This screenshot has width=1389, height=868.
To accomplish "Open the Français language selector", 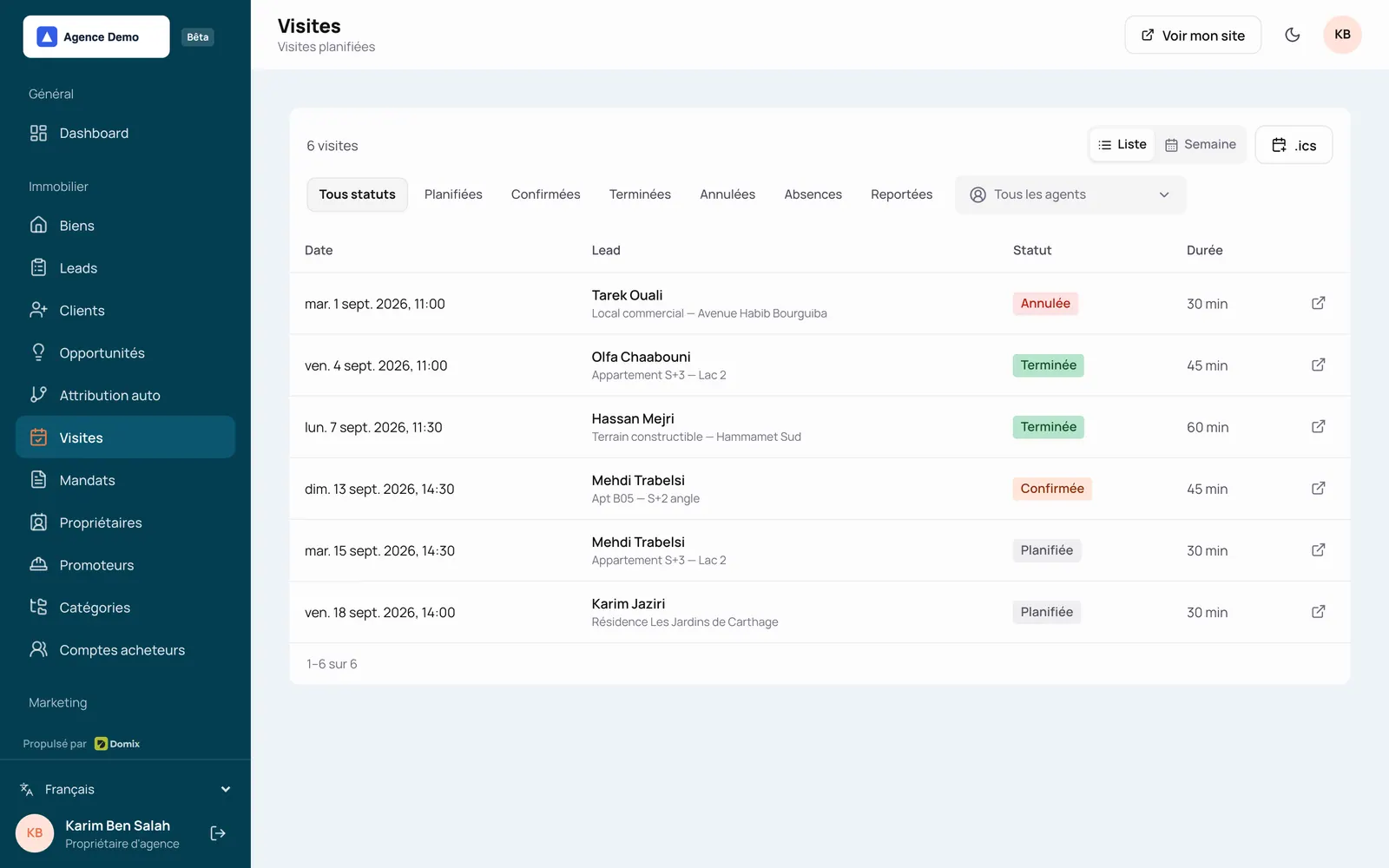I will click(125, 789).
